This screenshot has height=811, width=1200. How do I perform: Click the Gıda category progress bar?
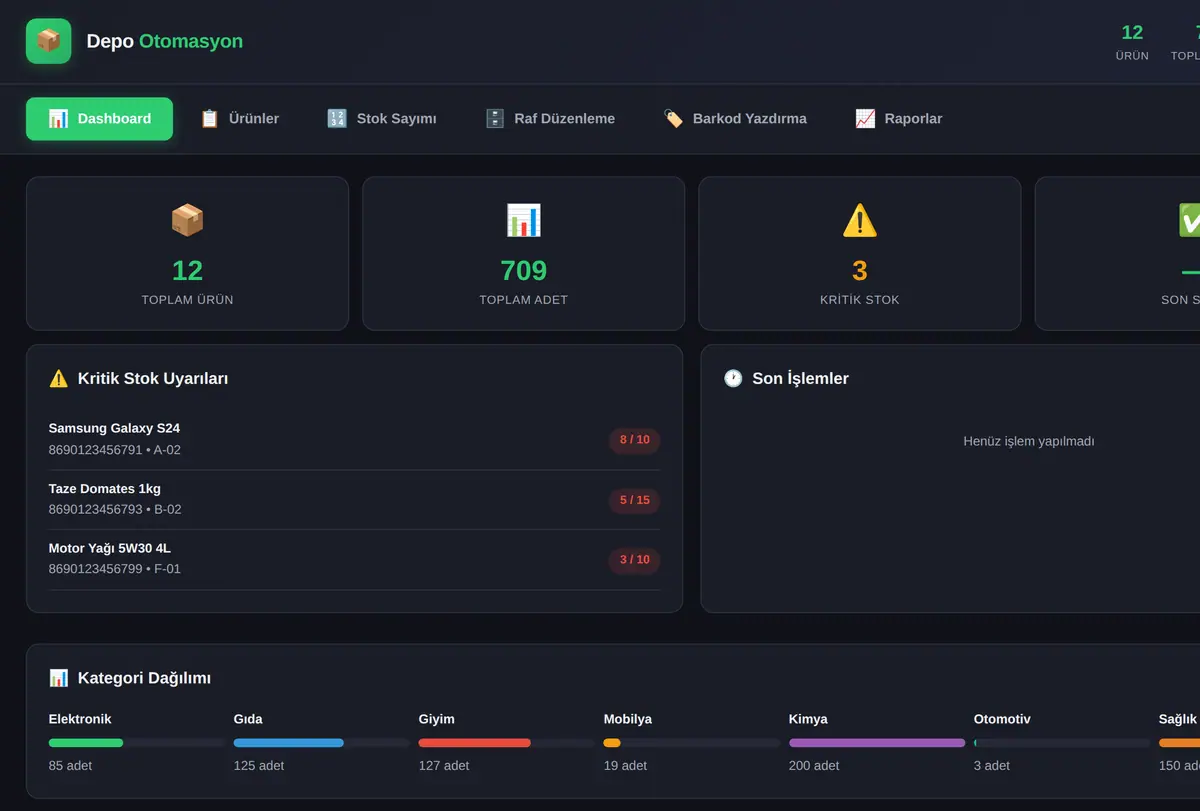tap(322, 743)
